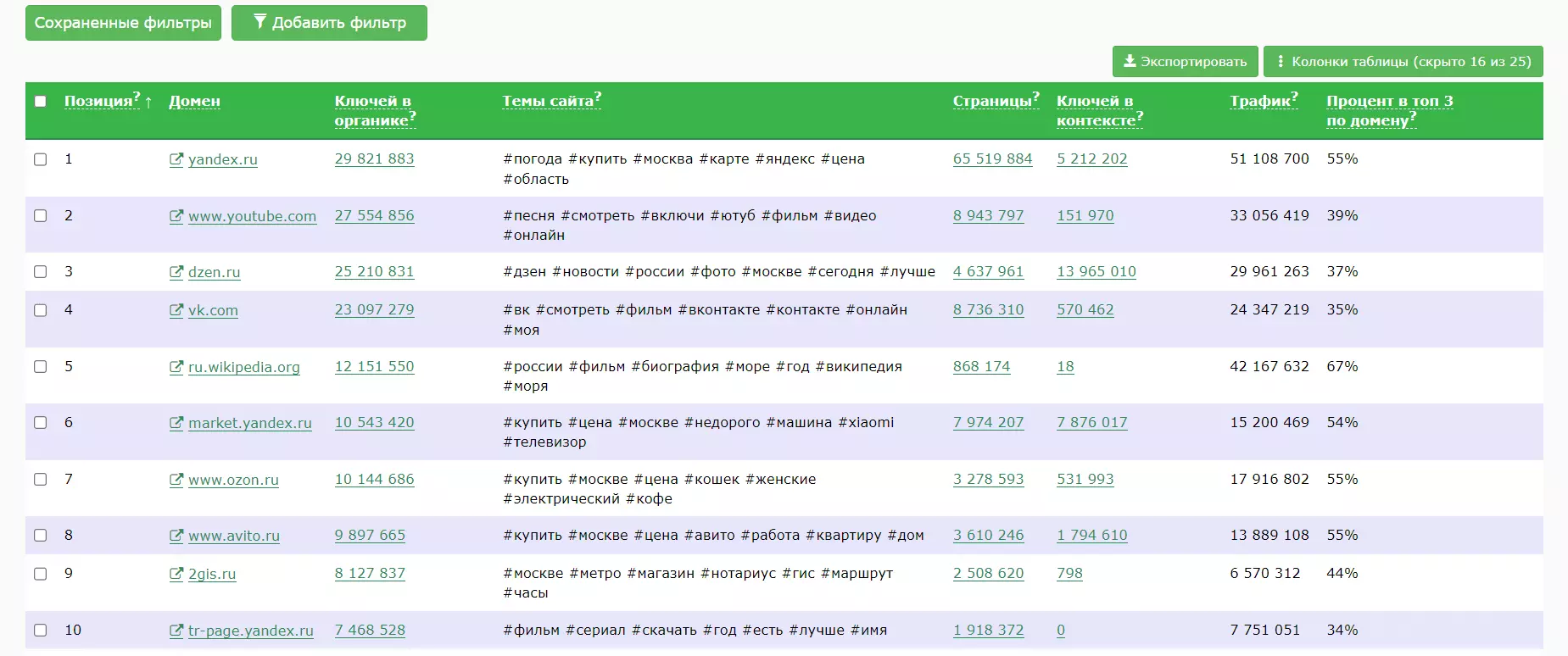Sort by Трафик column header
Image resolution: width=1568 pixels, height=656 pixels.
click(1260, 101)
